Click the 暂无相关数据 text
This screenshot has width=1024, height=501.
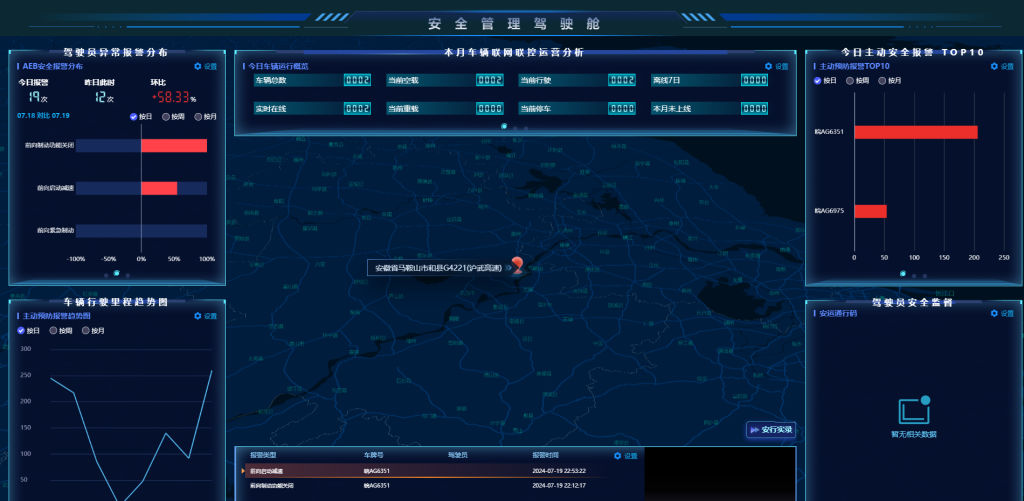tap(914, 434)
